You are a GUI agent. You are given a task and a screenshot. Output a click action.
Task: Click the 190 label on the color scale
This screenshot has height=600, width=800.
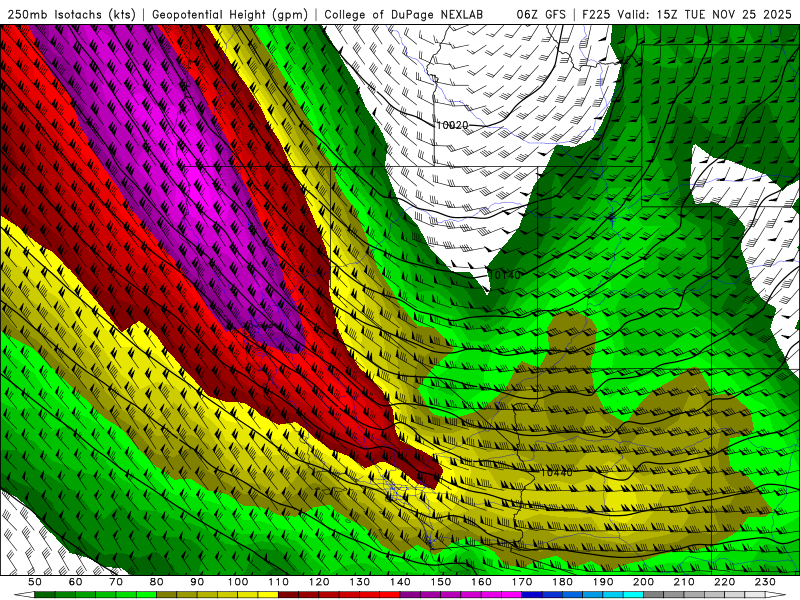tap(603, 582)
